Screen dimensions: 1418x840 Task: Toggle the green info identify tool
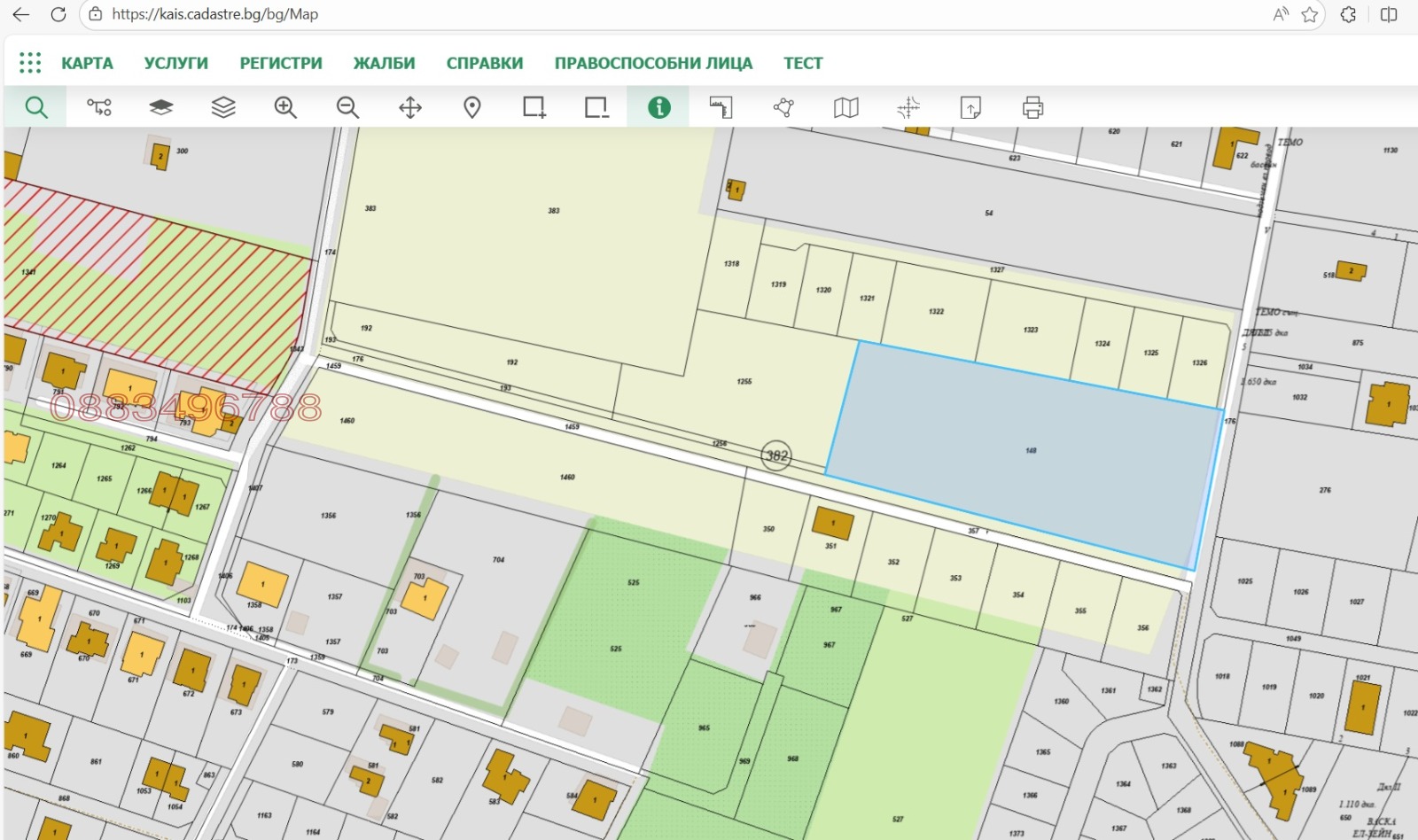(658, 108)
